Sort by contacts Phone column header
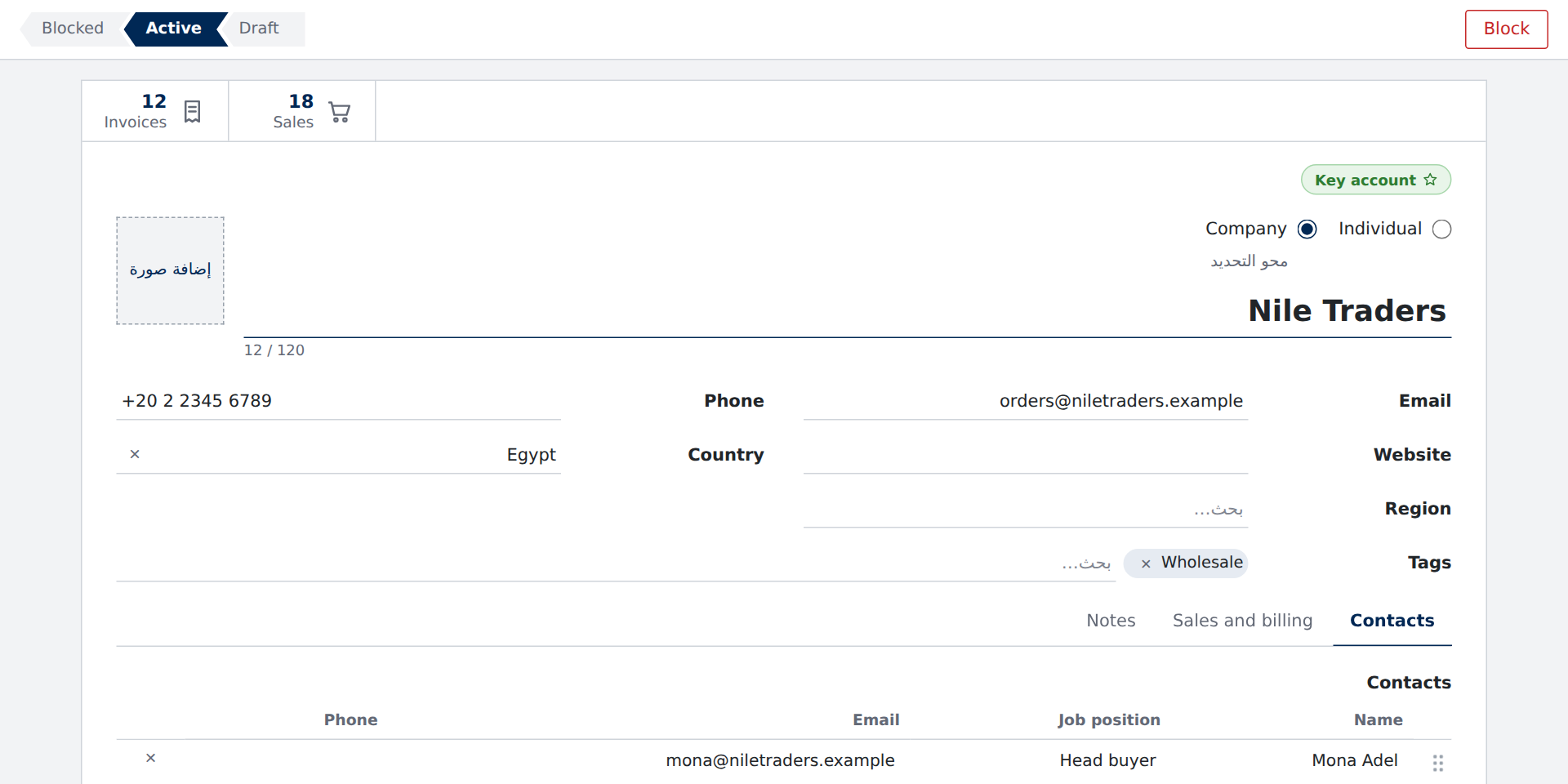 pyautogui.click(x=350, y=719)
